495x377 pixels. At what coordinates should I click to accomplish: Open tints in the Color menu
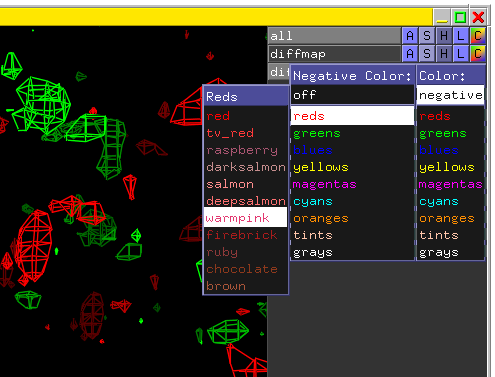[x=450, y=235]
